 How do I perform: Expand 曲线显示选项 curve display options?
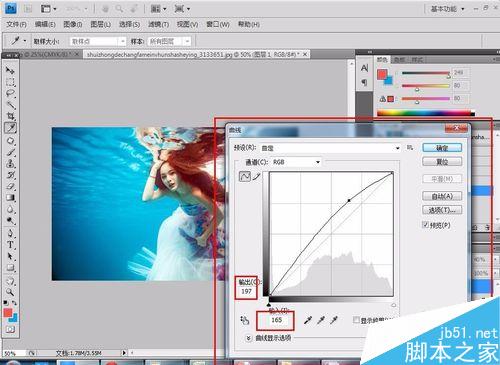(x=248, y=338)
